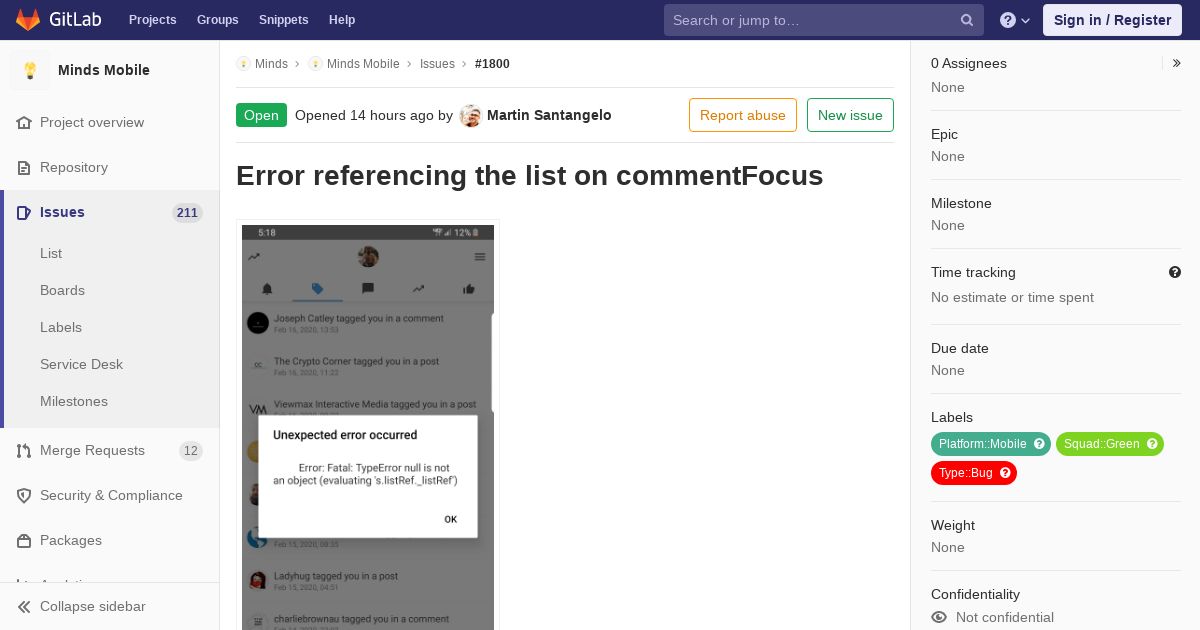
Task: Click New issue button
Action: coord(850,115)
